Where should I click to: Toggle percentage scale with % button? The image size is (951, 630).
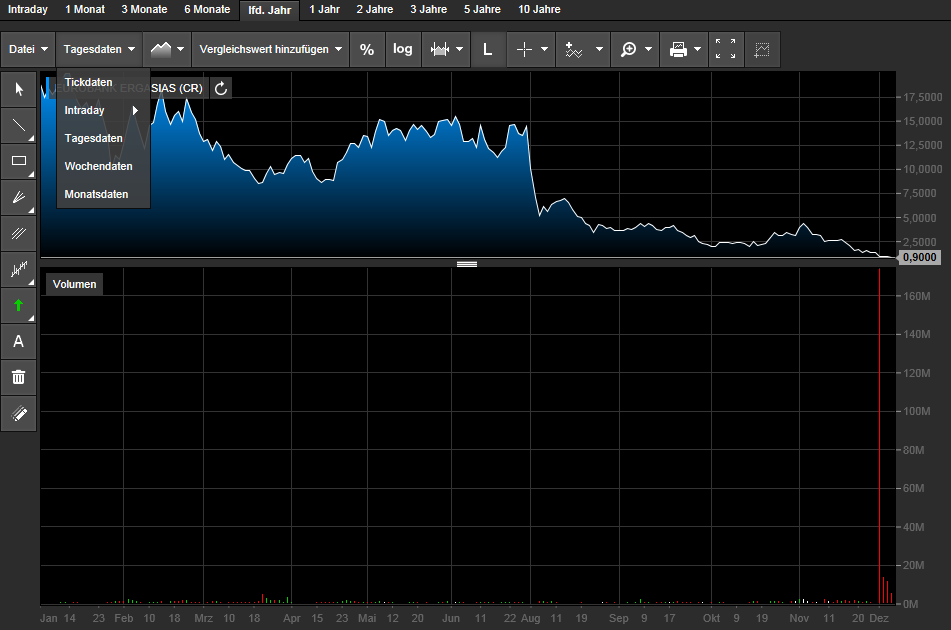click(x=367, y=48)
